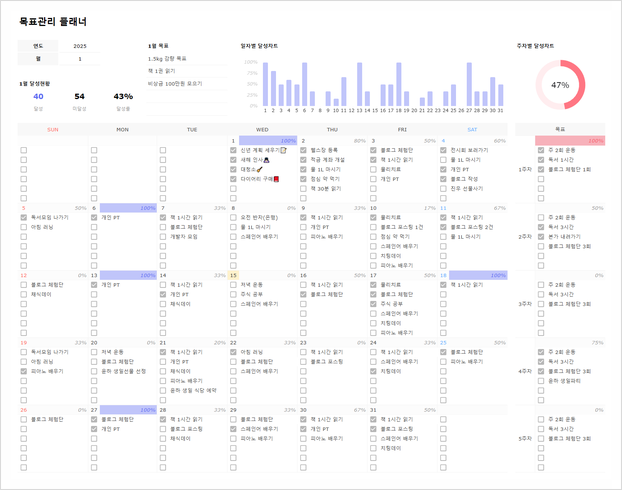Click the 일자별 달성차트 chart title
Viewport: 622px width, 490px height.
[259, 46]
